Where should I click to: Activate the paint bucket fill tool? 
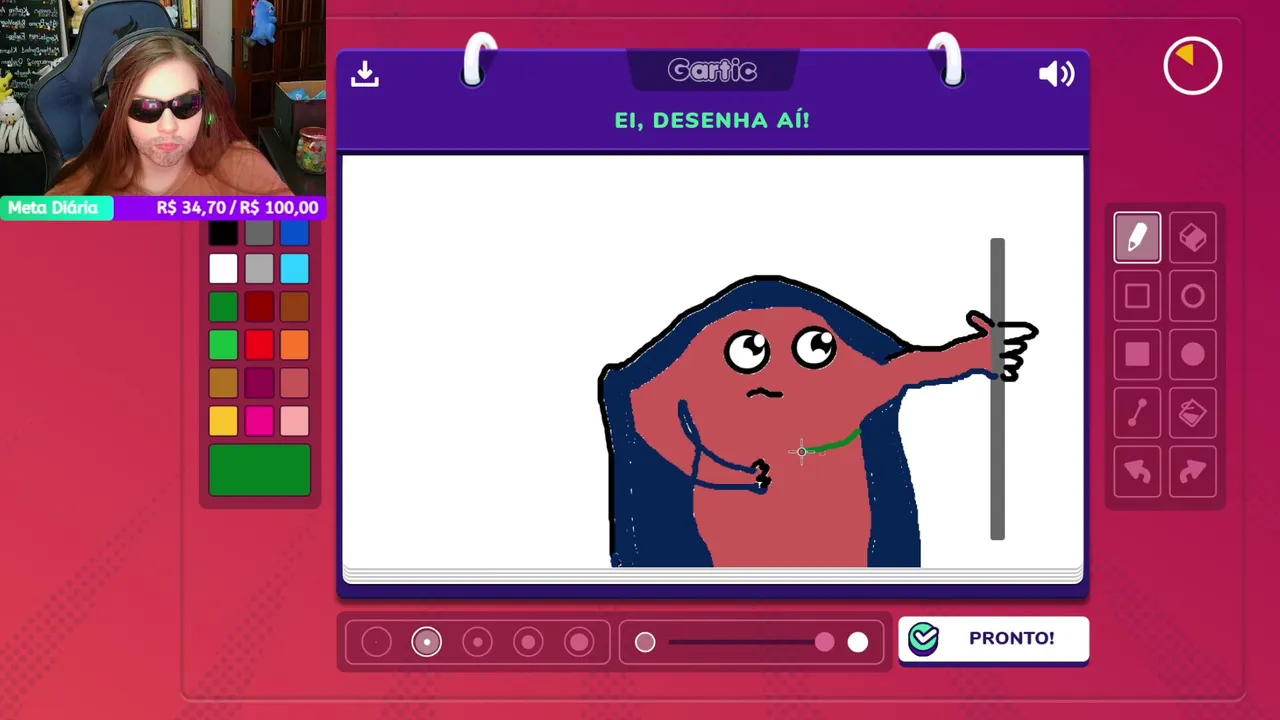1193,412
